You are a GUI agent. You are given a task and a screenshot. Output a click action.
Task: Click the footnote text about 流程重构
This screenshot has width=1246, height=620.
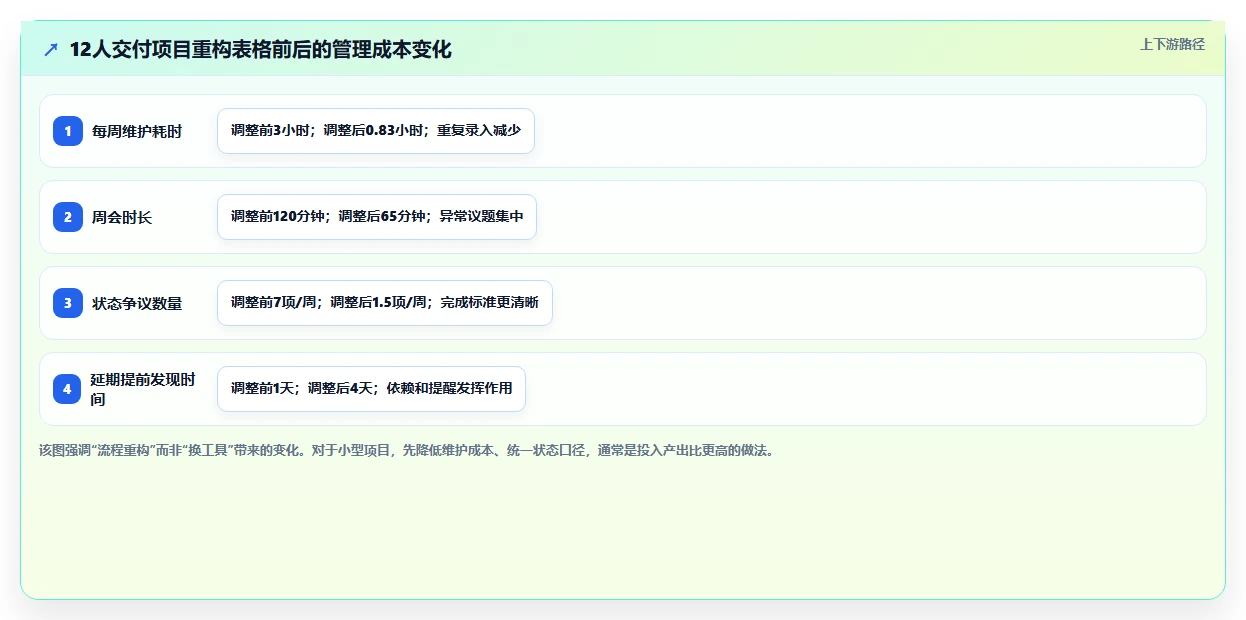(406, 450)
